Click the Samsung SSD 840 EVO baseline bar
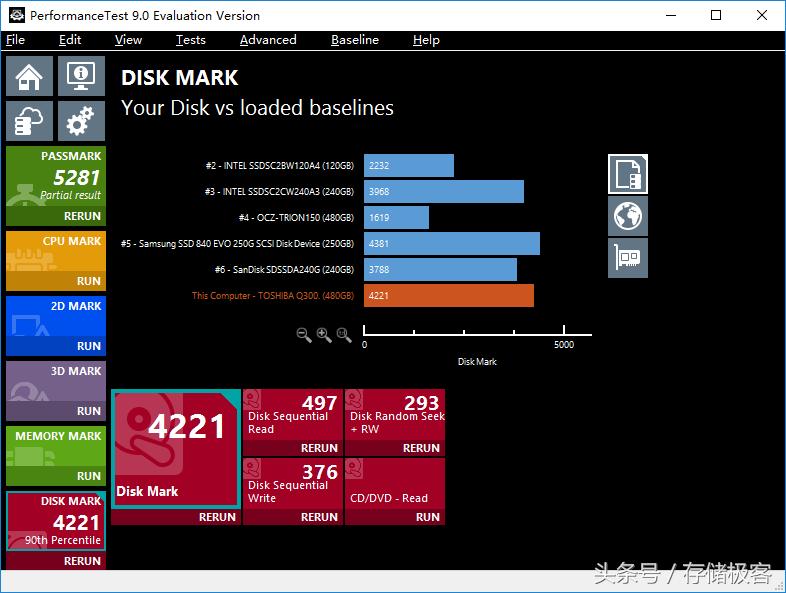 click(x=451, y=243)
